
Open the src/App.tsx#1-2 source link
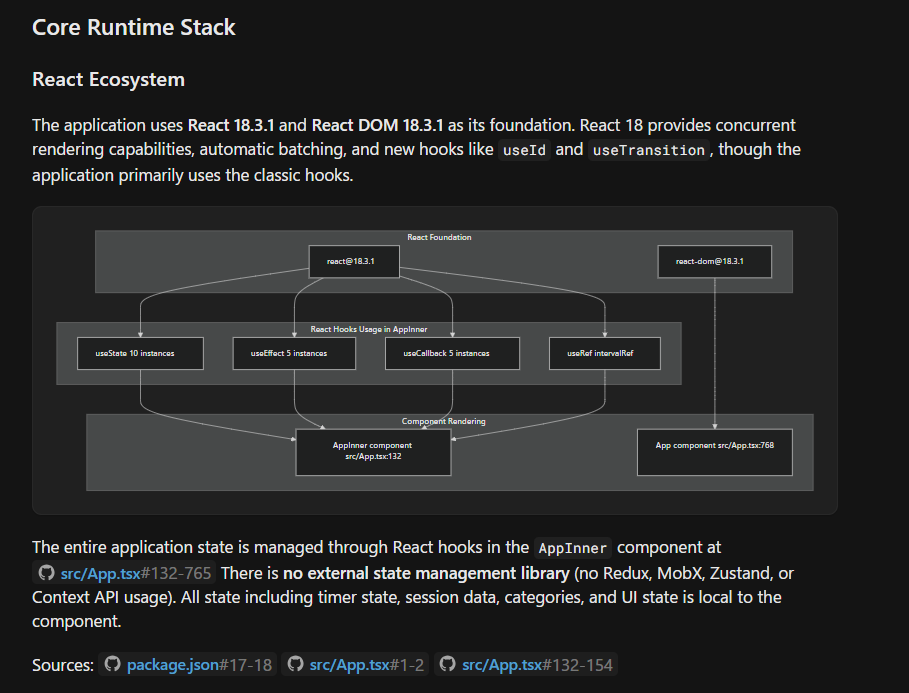[x=367, y=665]
